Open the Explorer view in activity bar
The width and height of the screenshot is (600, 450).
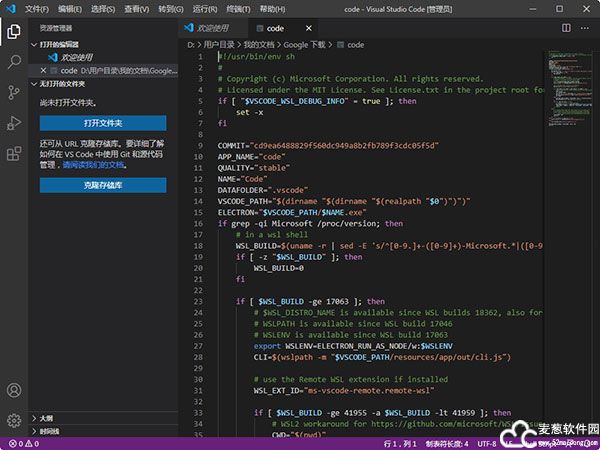(14, 31)
